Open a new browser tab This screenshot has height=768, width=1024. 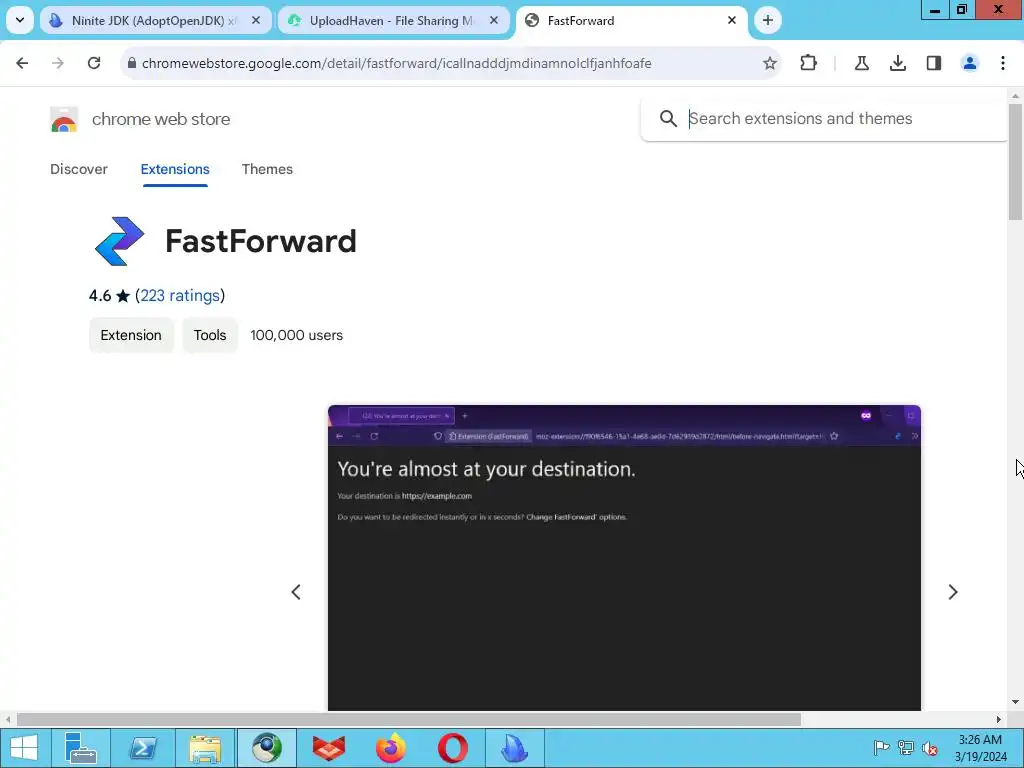click(x=768, y=20)
